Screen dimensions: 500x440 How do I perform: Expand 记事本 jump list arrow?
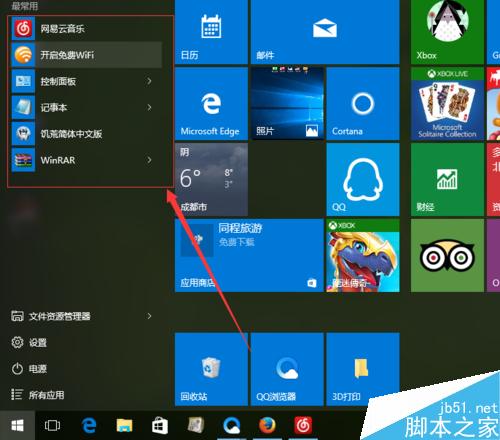[149, 107]
